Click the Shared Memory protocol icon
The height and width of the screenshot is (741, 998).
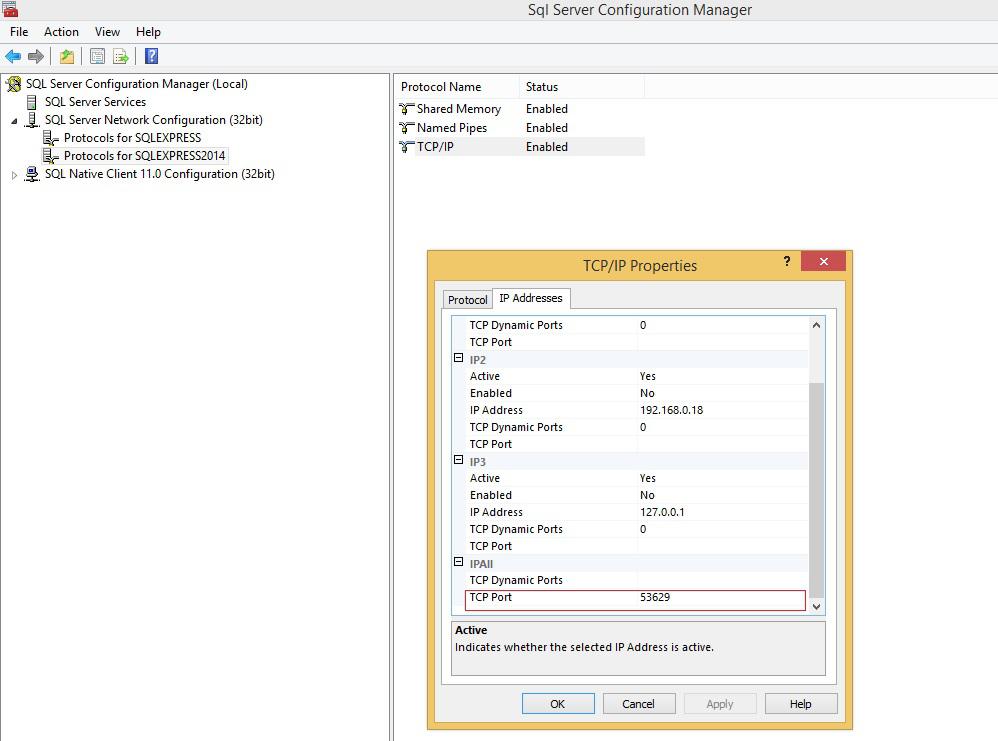coord(406,109)
